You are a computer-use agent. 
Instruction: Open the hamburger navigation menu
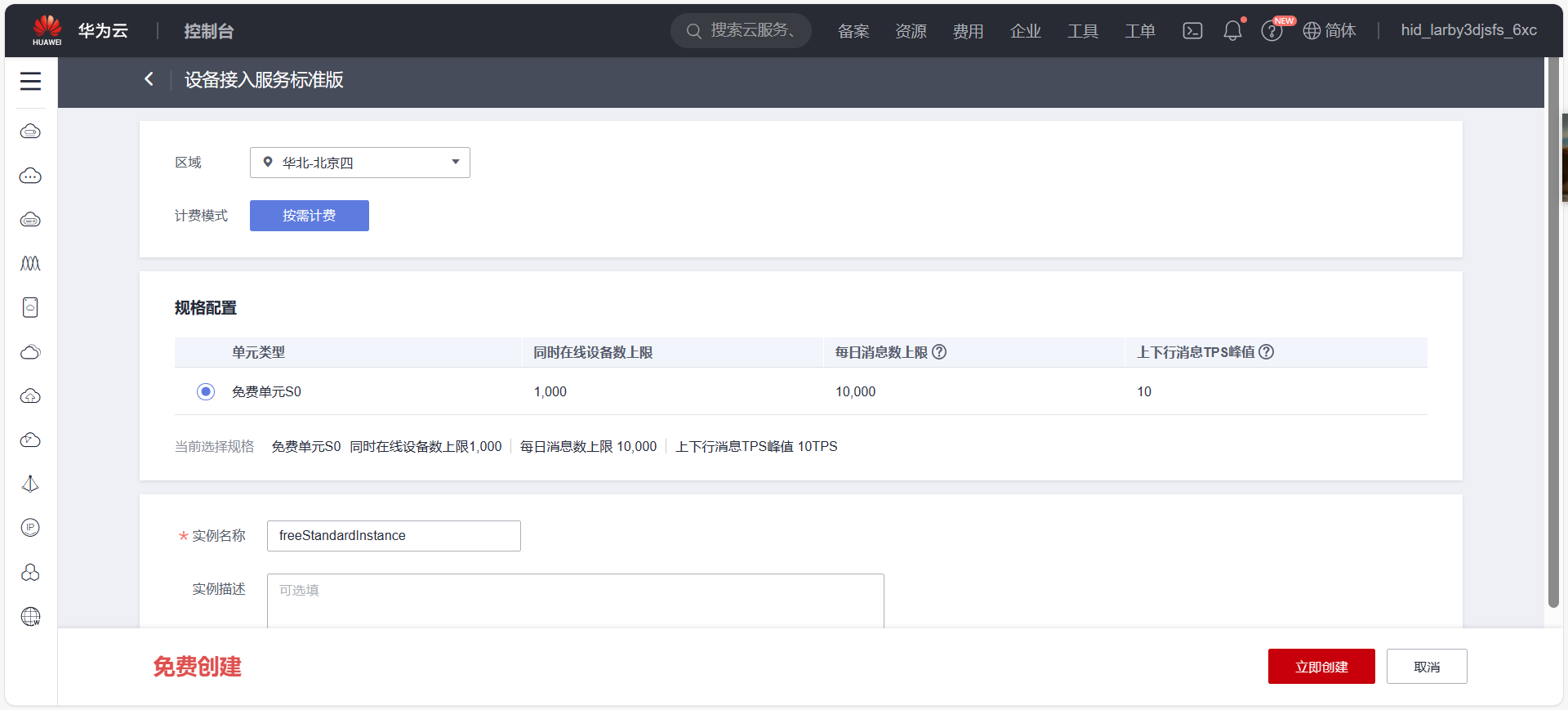point(30,81)
